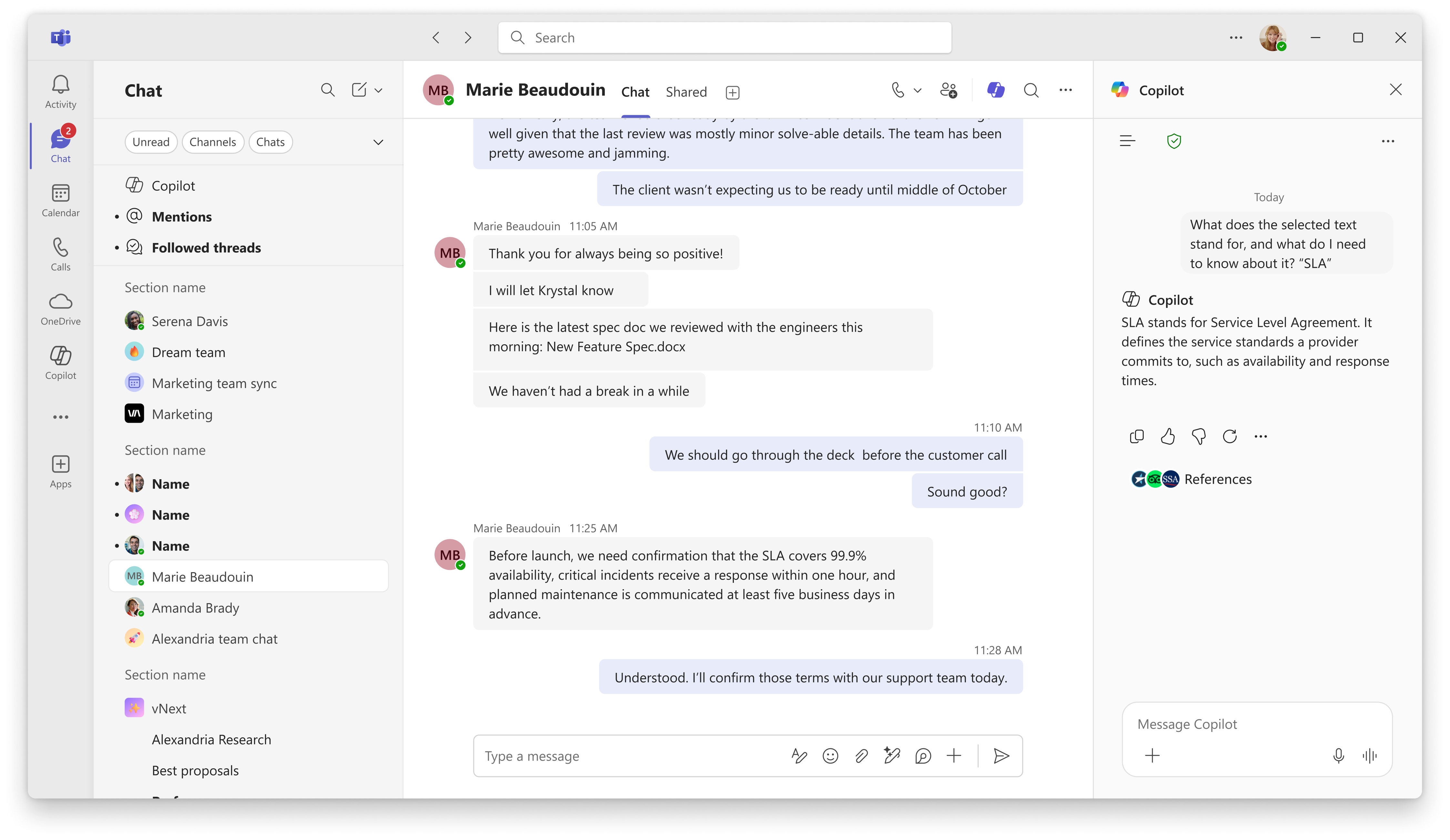Open chat with Serena Davis
Screen dimensions: 1450x840
248,322
